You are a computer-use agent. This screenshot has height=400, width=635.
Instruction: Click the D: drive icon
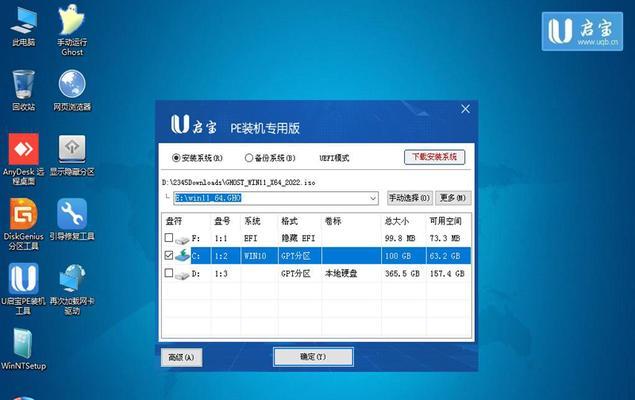coord(182,275)
